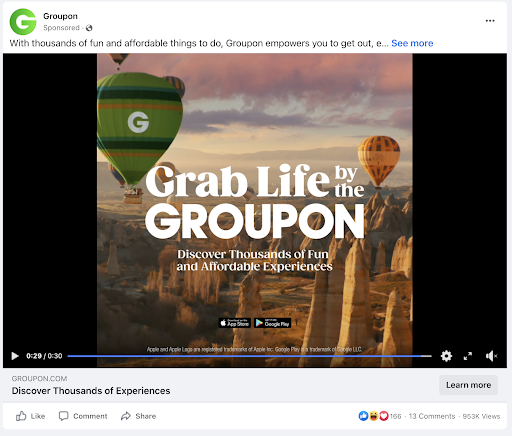Click the App Store badge in video
The height and width of the screenshot is (436, 512).
click(235, 323)
